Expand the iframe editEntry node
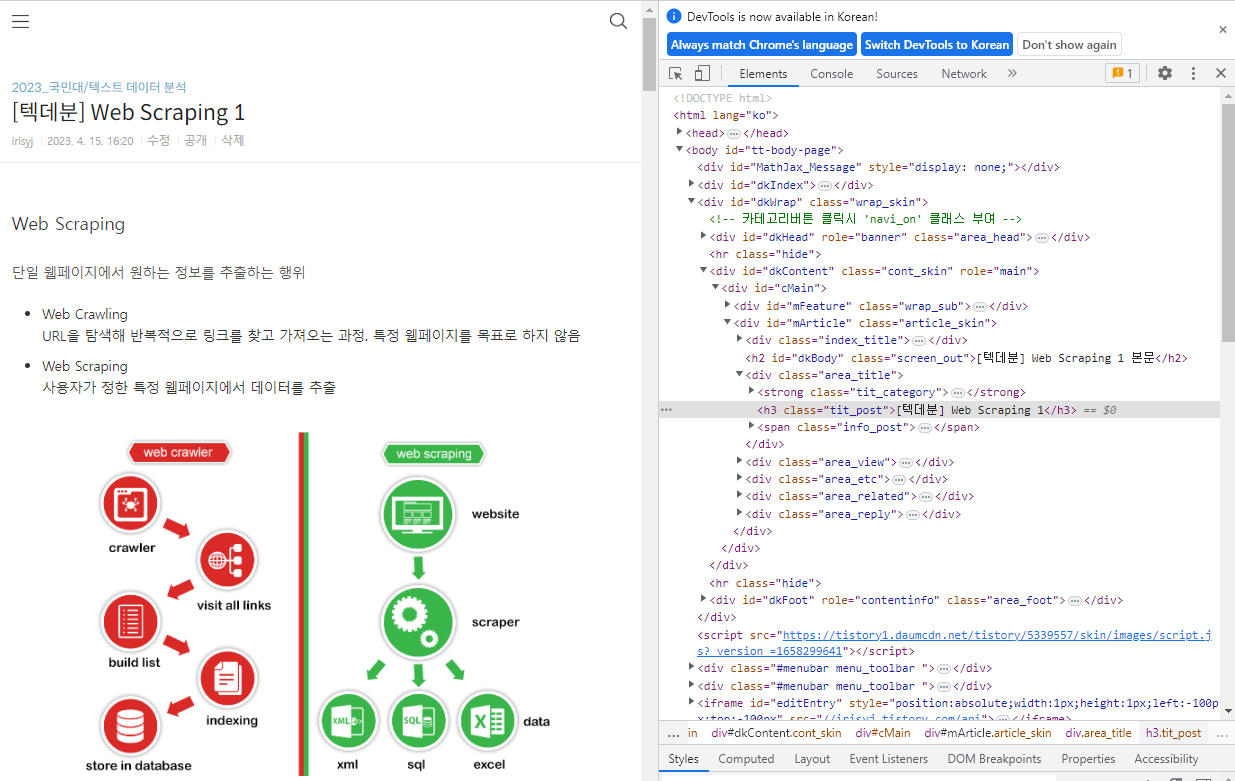This screenshot has width=1235, height=781. [692, 703]
